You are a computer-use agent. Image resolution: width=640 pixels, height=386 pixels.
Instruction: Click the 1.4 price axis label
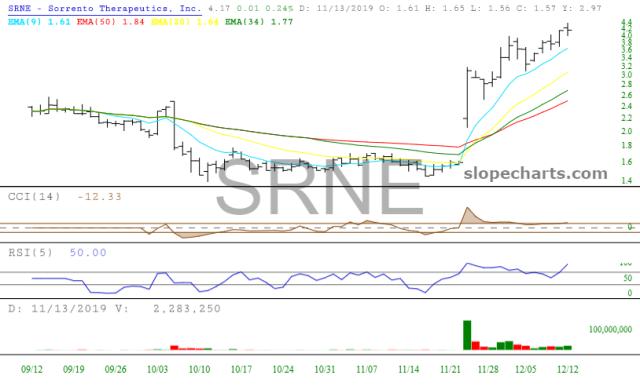(x=627, y=180)
